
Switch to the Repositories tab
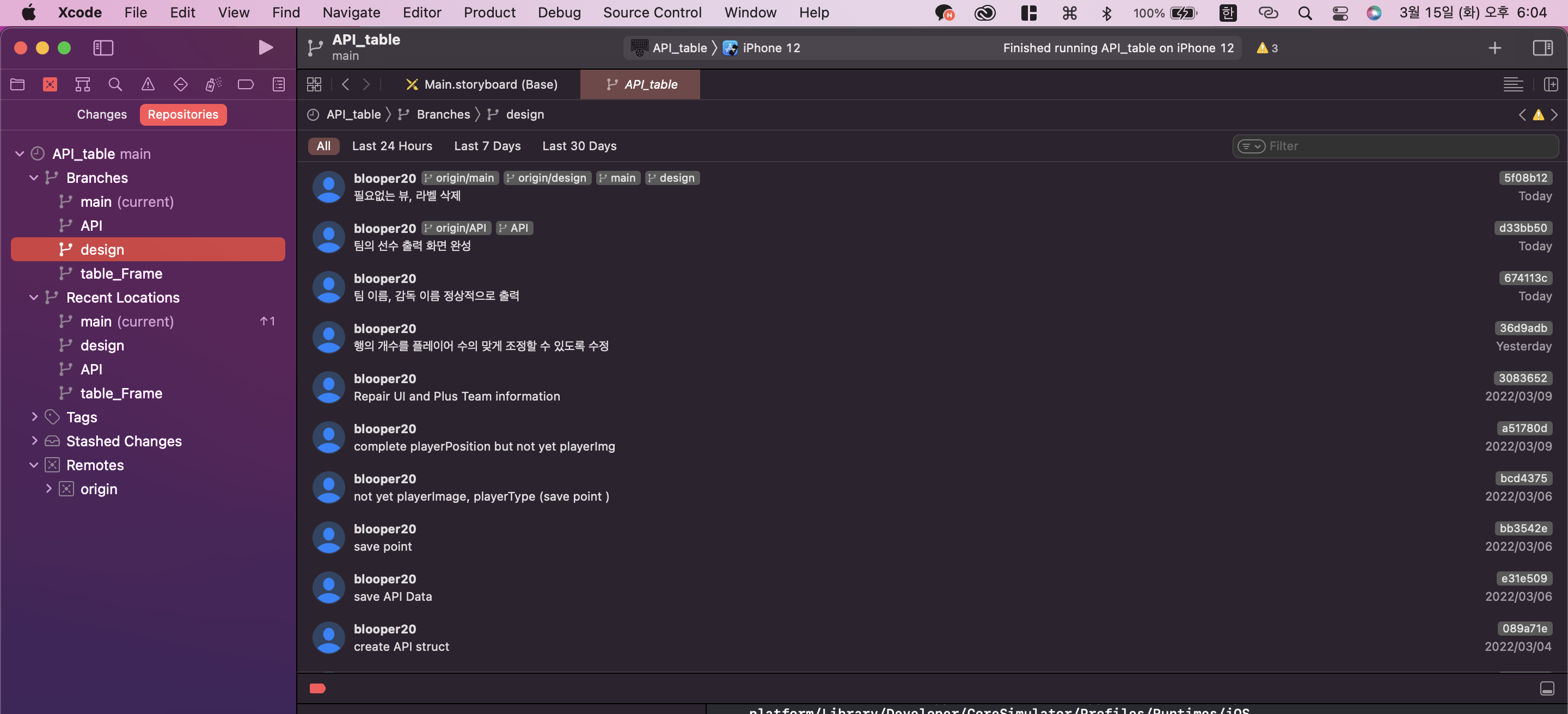click(182, 114)
